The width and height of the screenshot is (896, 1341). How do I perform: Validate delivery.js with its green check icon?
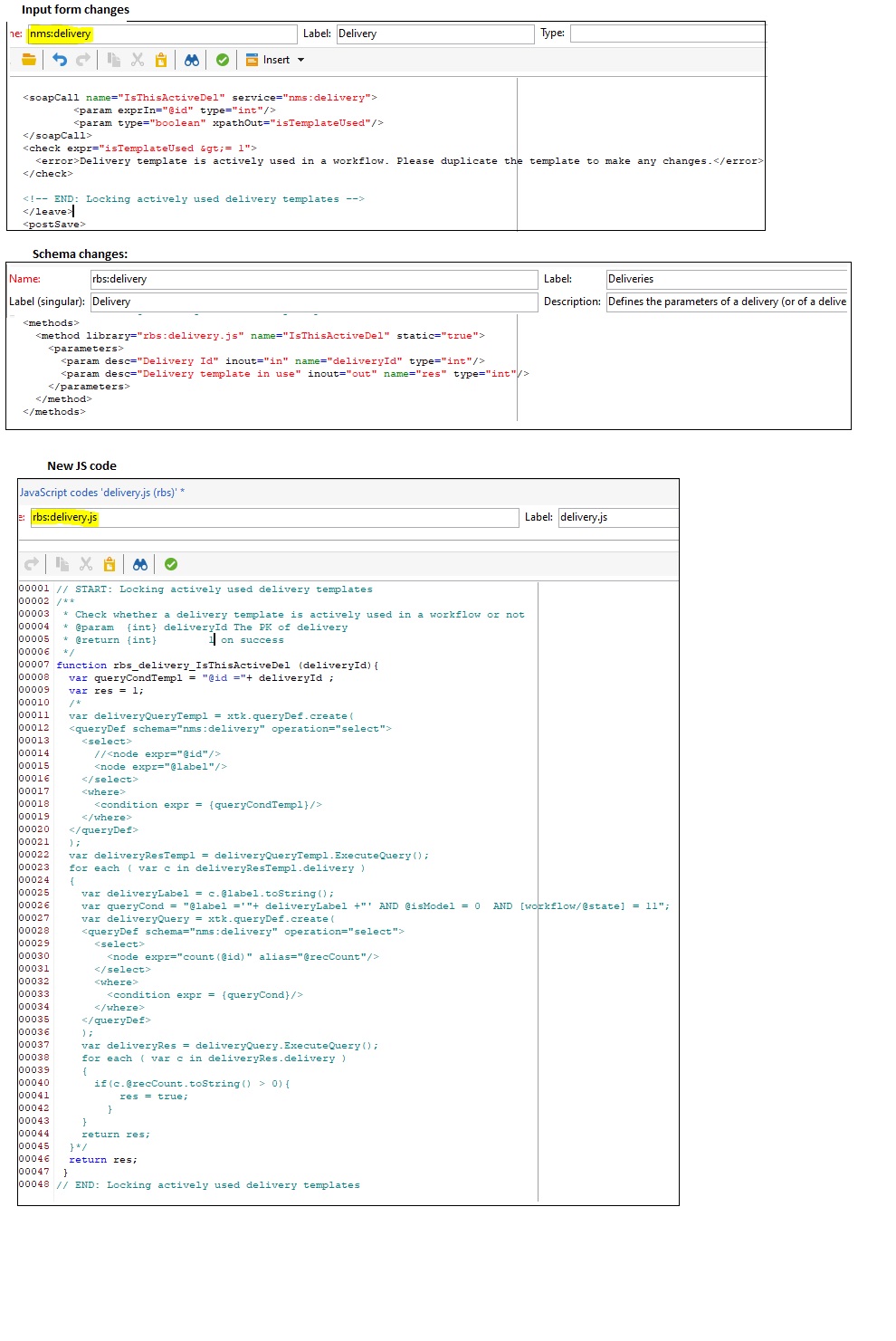[x=170, y=564]
